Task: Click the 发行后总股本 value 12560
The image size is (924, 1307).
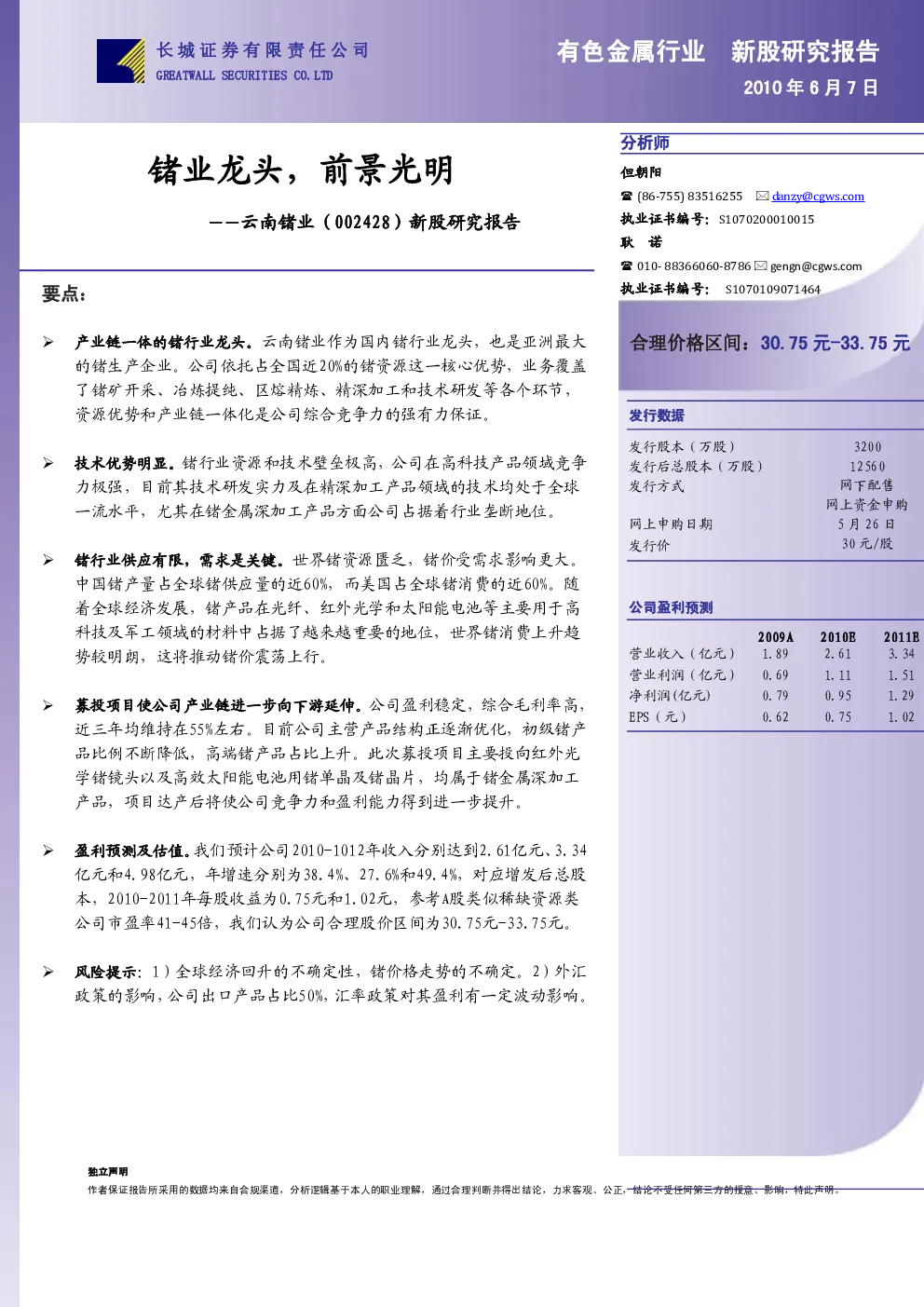Action: tap(867, 467)
